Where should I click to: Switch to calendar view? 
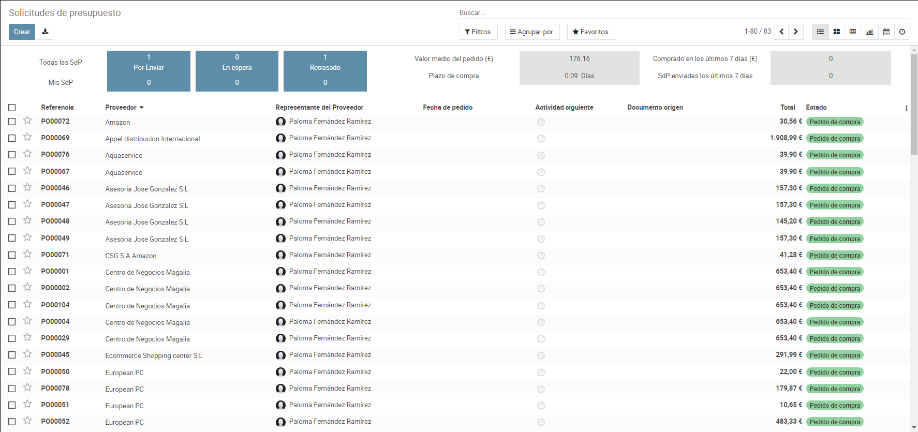885,32
